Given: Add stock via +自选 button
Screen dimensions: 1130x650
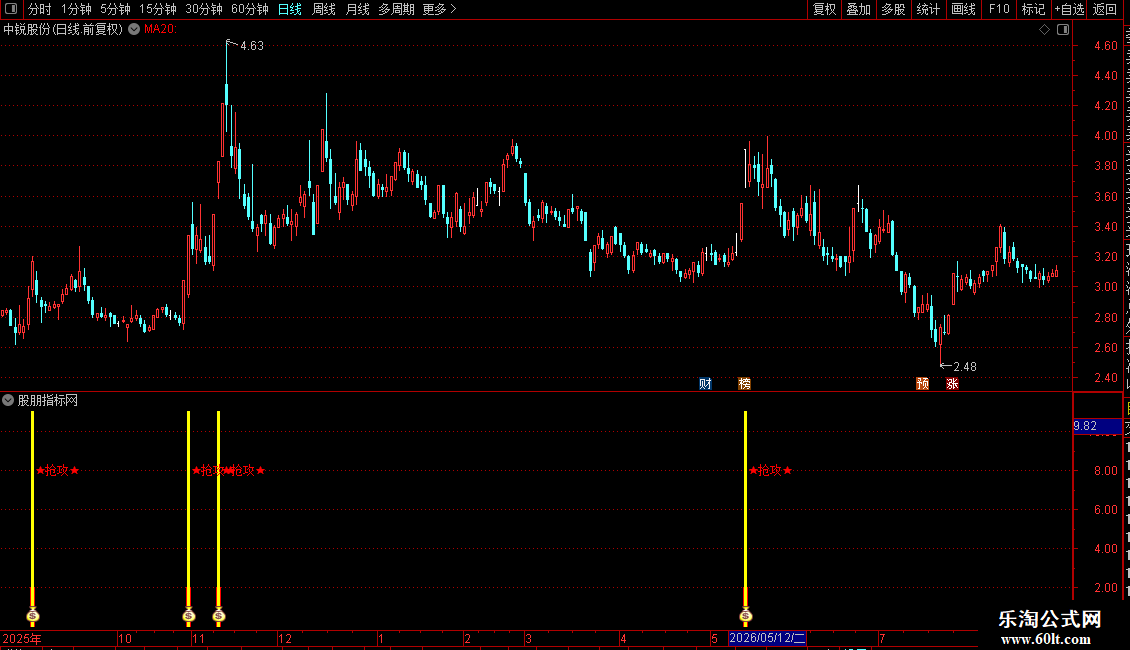Looking at the screenshot, I should pos(1069,9).
